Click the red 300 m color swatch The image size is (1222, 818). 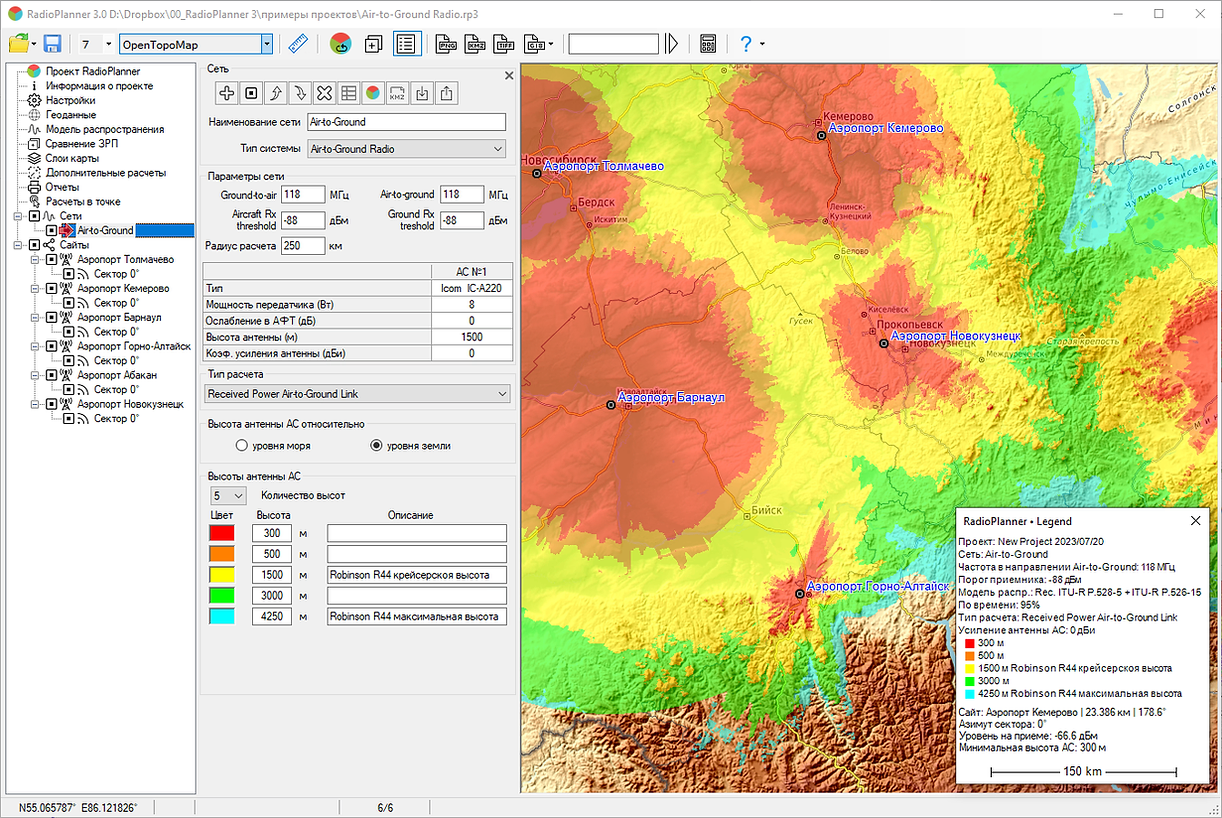pyautogui.click(x=222, y=533)
